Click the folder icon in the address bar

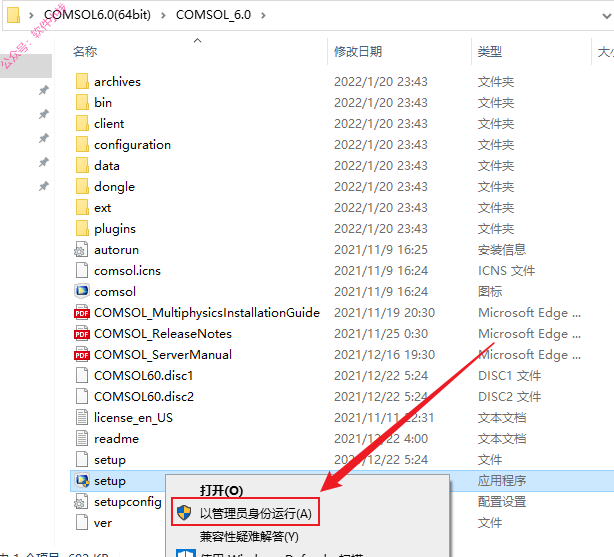point(13,15)
